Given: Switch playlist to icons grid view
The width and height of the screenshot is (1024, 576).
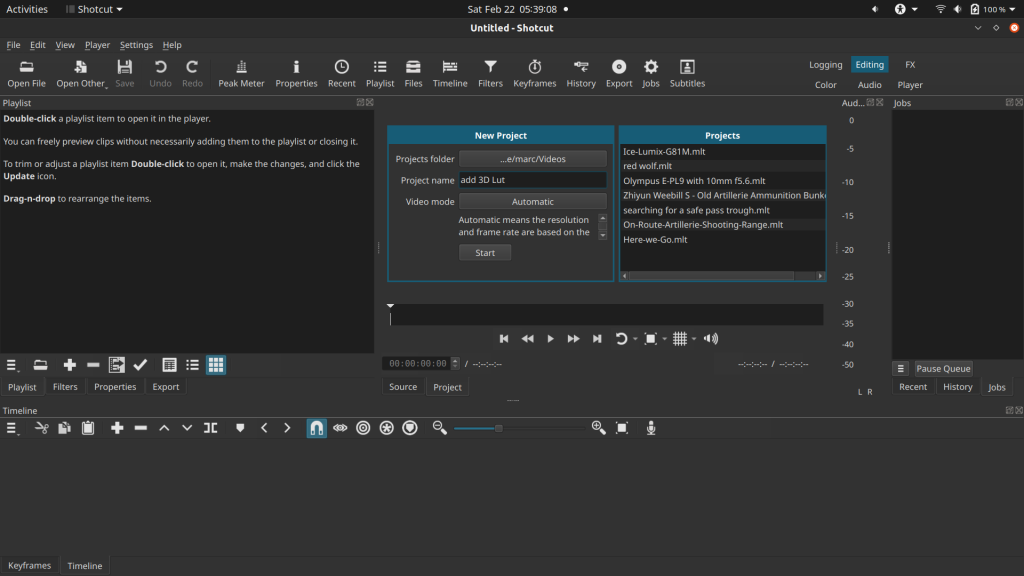Looking at the screenshot, I should click(x=216, y=365).
